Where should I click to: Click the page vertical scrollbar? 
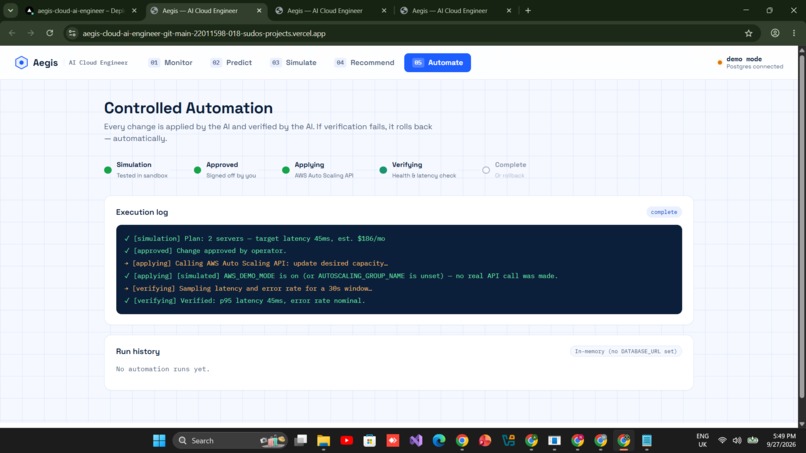(x=801, y=226)
